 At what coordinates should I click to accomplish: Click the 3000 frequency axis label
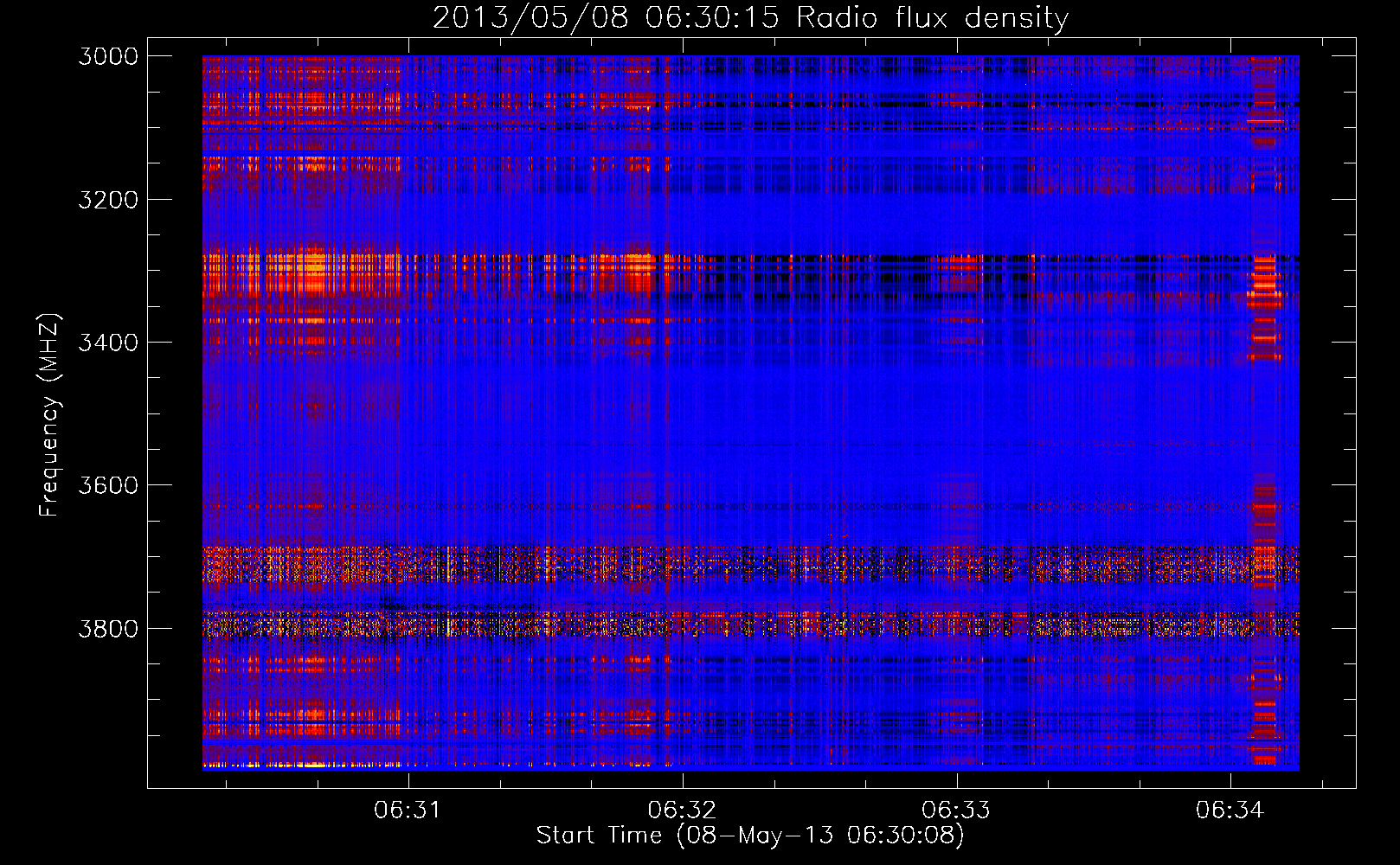pyautogui.click(x=108, y=56)
